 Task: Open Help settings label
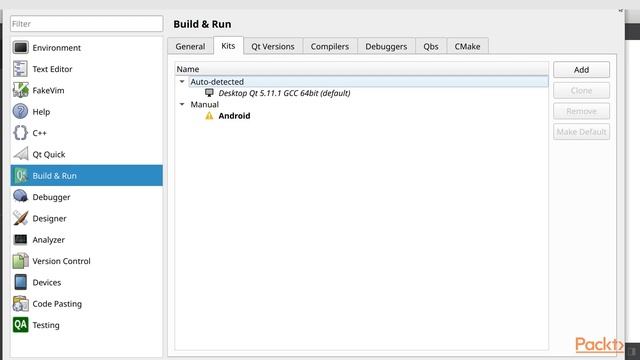coord(41,111)
